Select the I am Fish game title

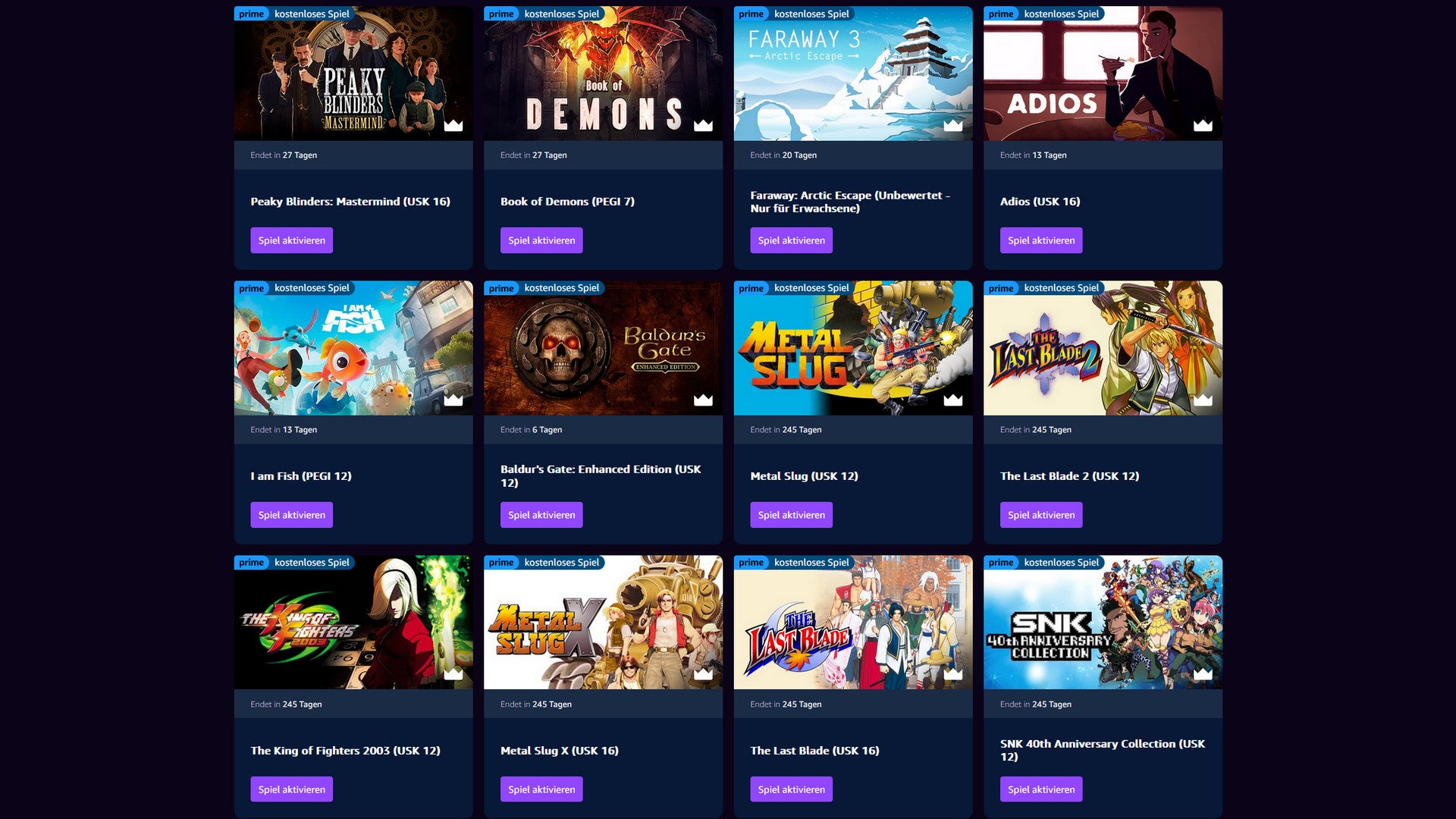coord(301,476)
